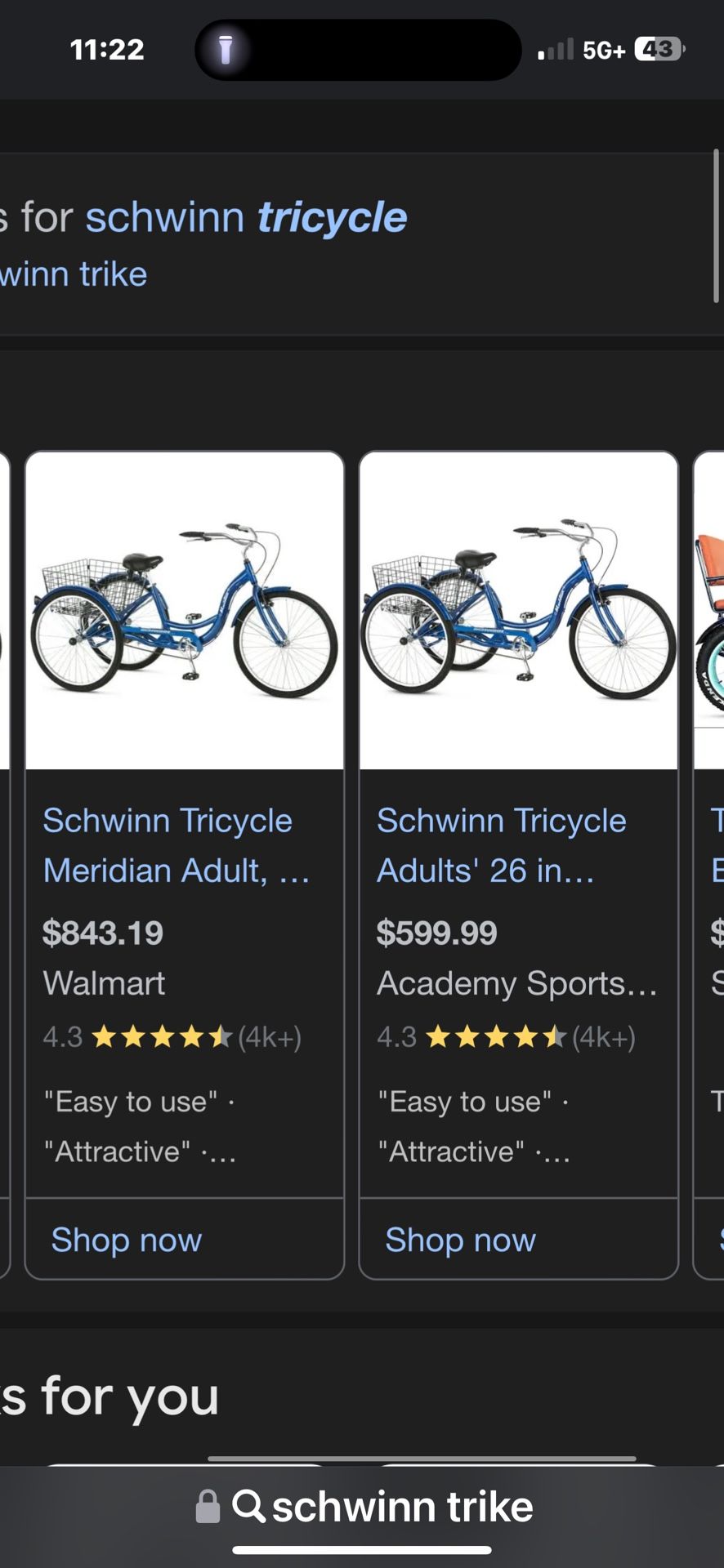
Task: Tap the lock icon in address bar
Action: 208,1507
